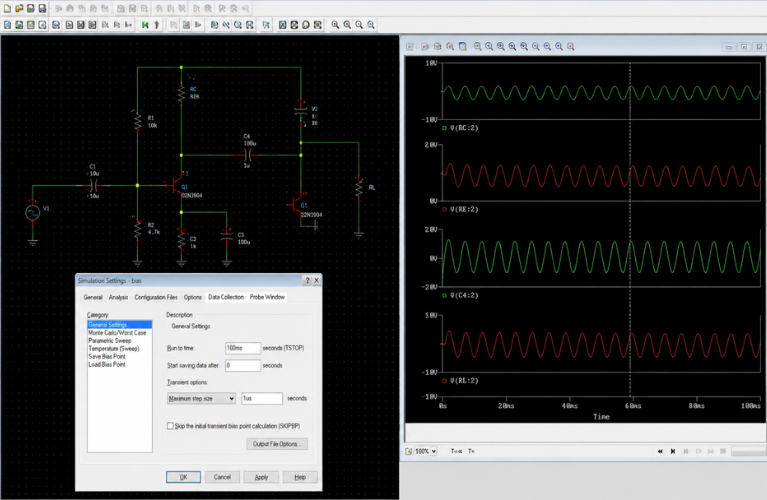Click the Open folder icon in top toolbar

pos(19,8)
